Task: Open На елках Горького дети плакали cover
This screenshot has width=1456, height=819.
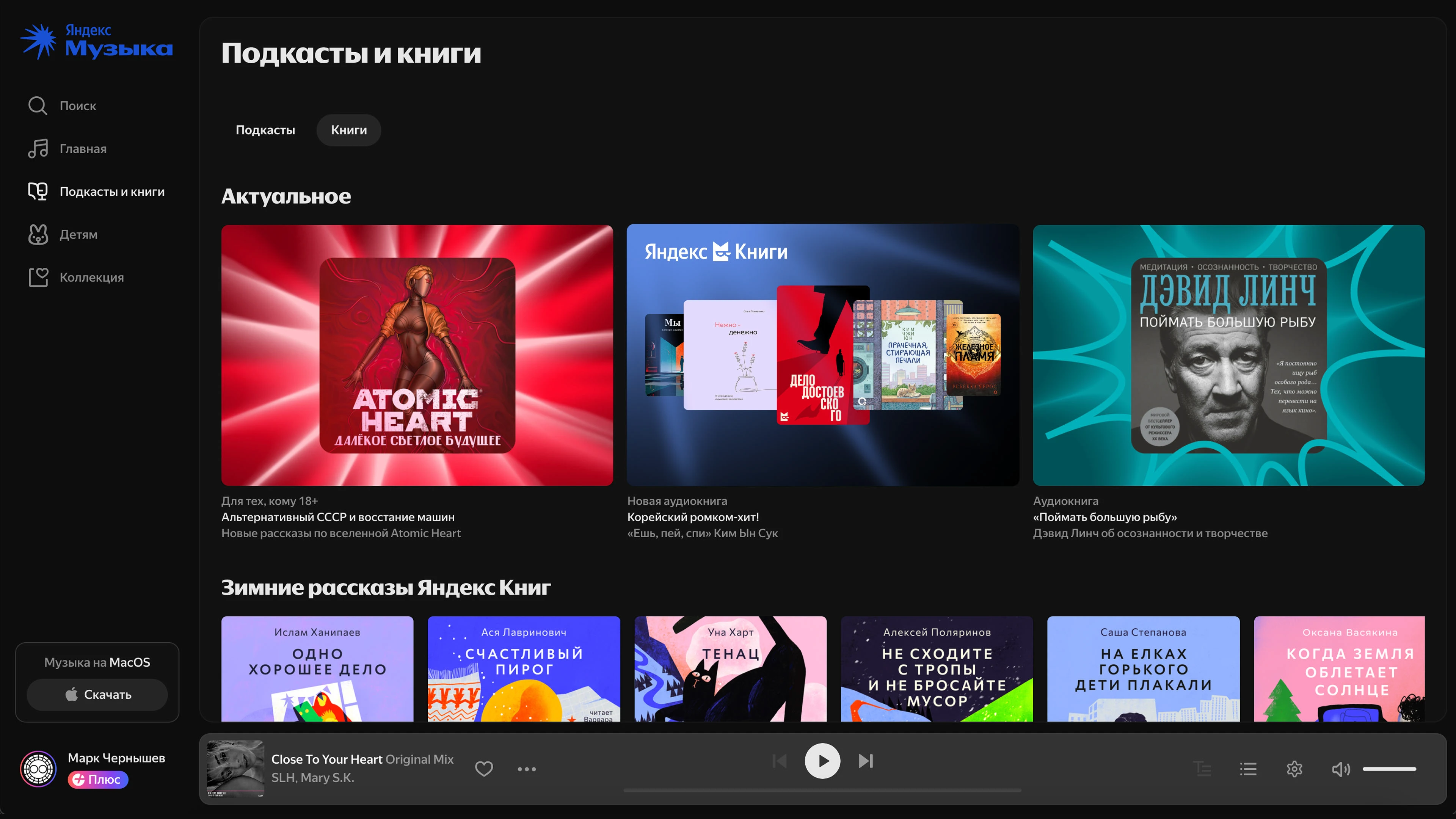Action: (1144, 668)
